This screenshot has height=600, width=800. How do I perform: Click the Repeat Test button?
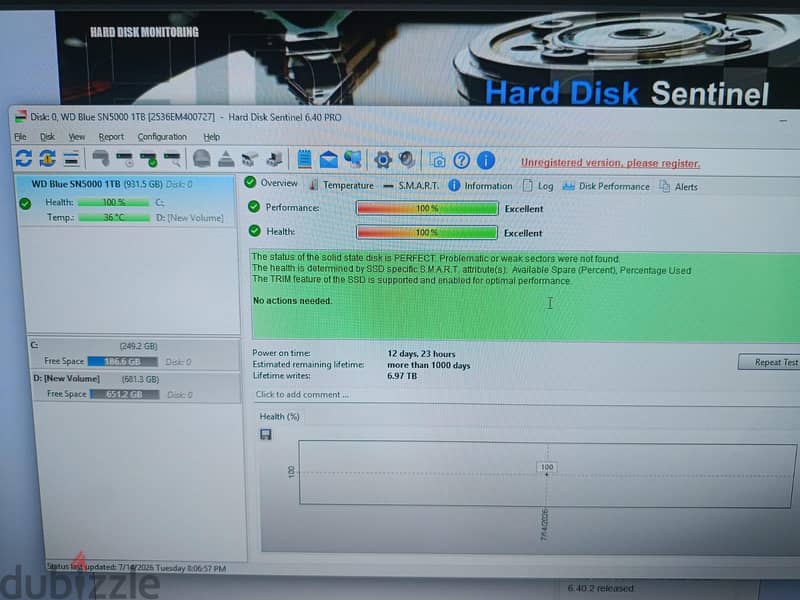pos(769,362)
